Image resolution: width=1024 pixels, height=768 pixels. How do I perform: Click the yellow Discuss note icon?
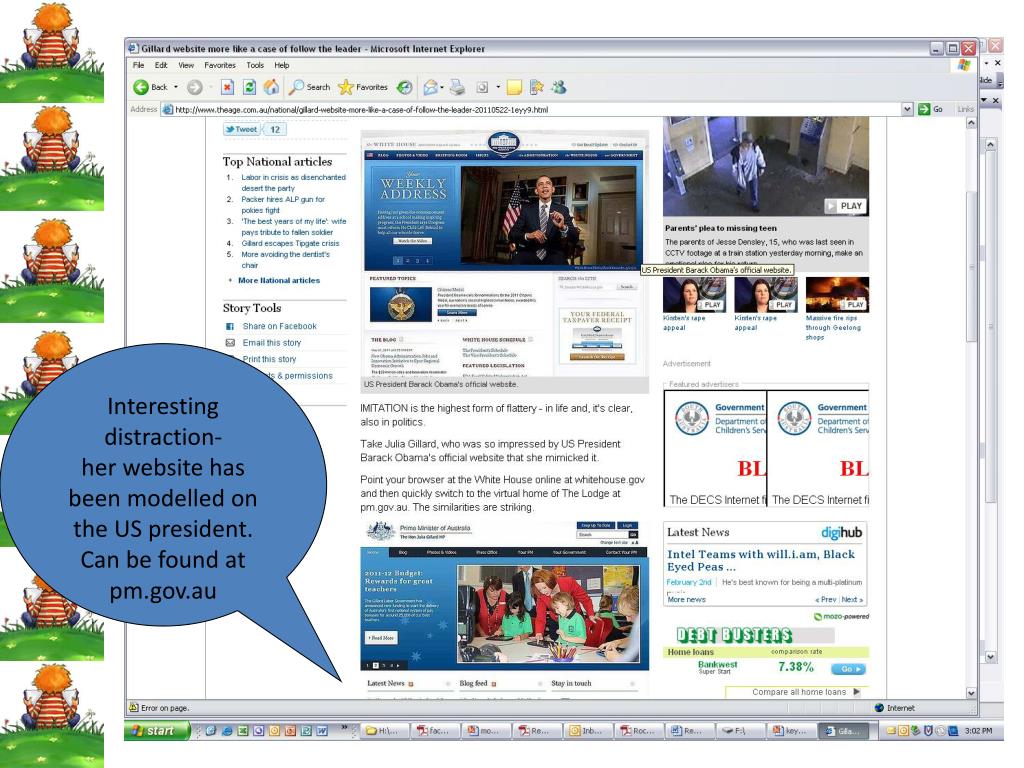coord(515,87)
